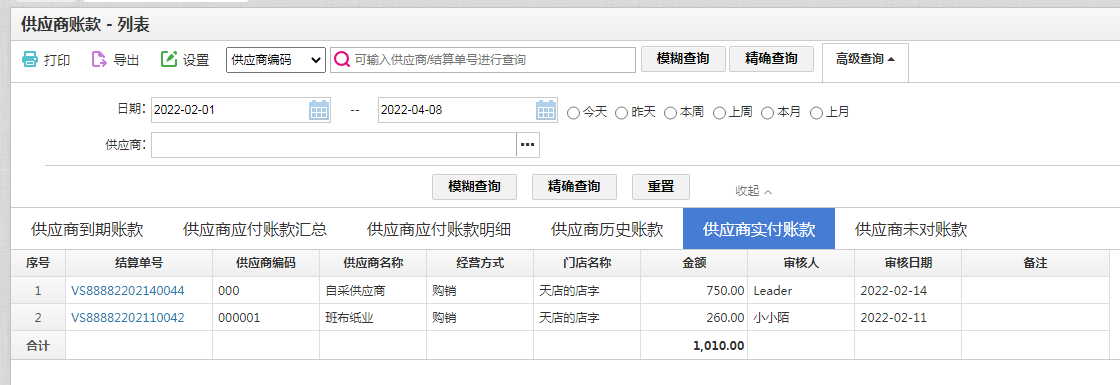This screenshot has height=385, width=1120.
Task: Click the 审核日期 column header
Action: coord(908,263)
